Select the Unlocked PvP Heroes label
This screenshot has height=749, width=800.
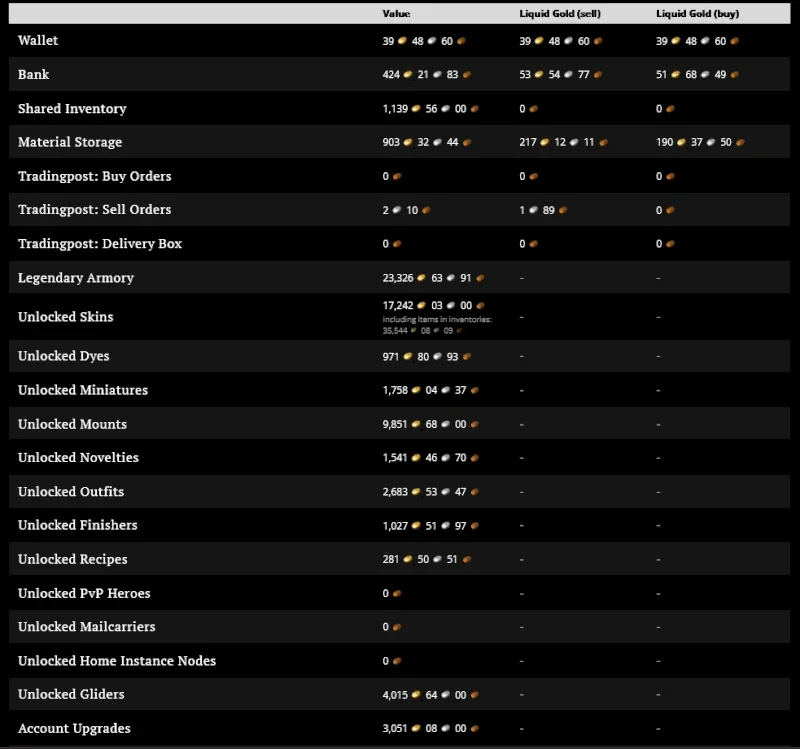click(84, 593)
